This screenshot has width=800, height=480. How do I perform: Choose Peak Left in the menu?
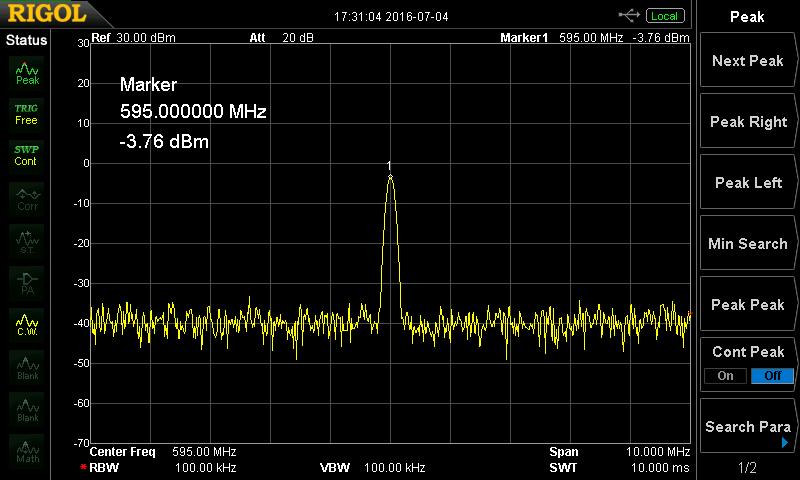coord(748,183)
